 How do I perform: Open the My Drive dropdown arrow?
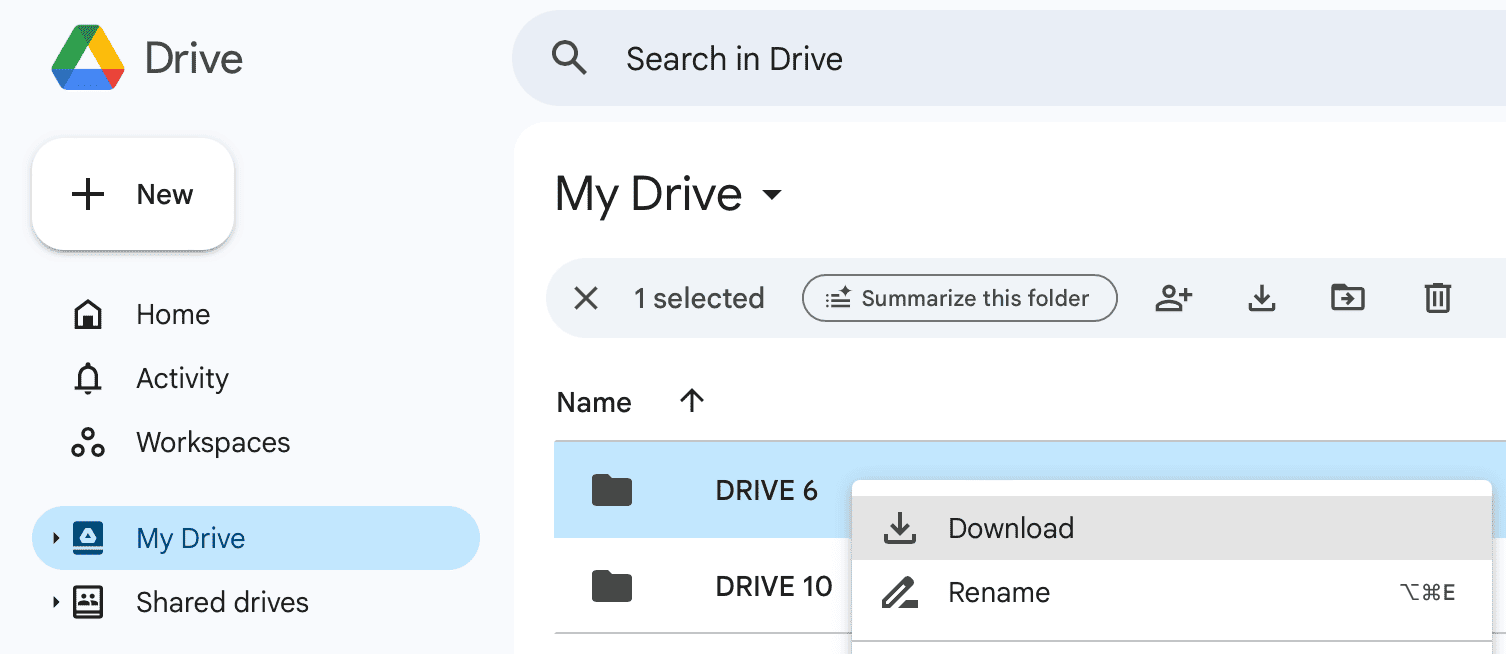(x=771, y=196)
